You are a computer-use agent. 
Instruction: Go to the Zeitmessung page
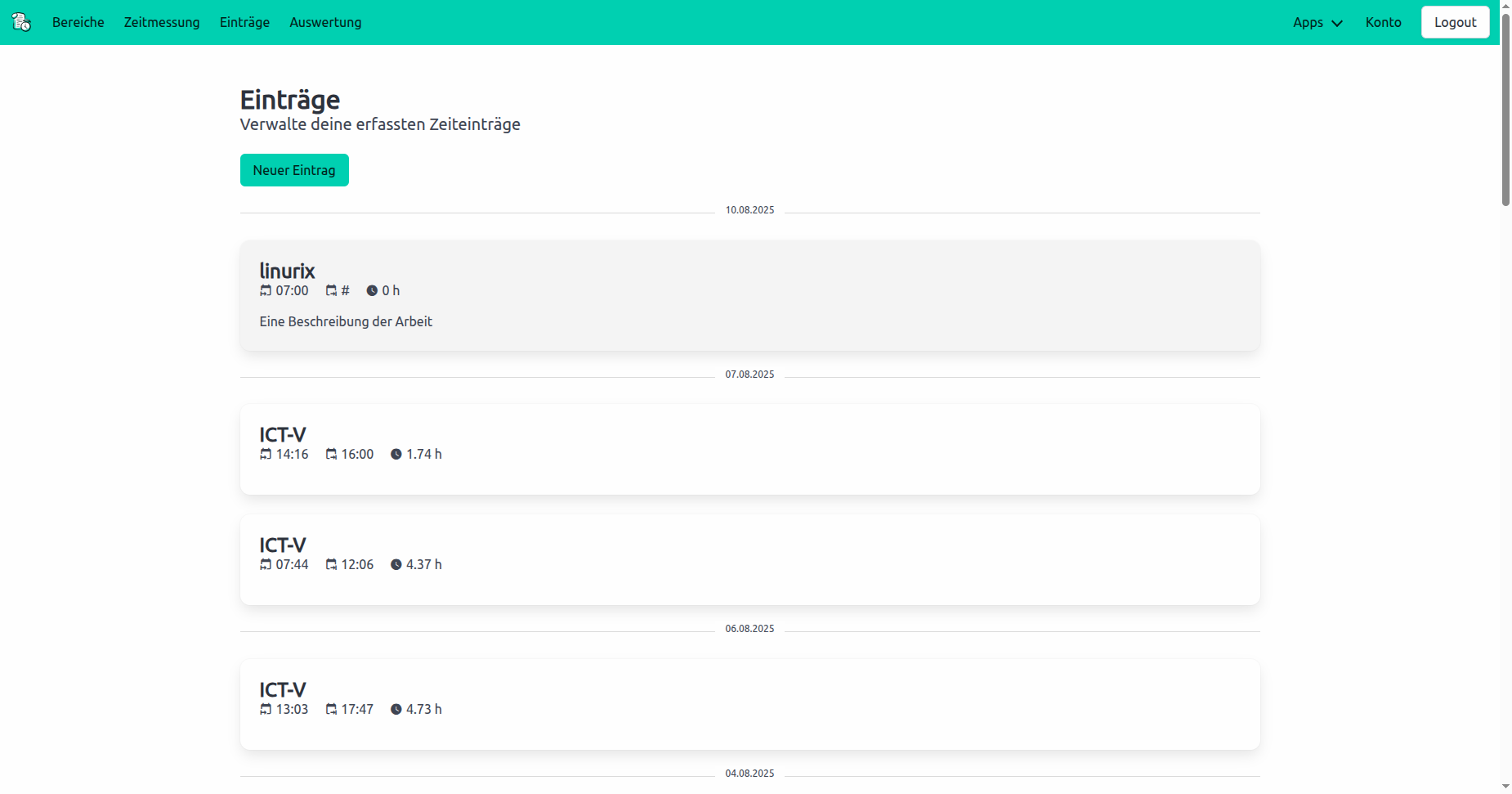[162, 22]
